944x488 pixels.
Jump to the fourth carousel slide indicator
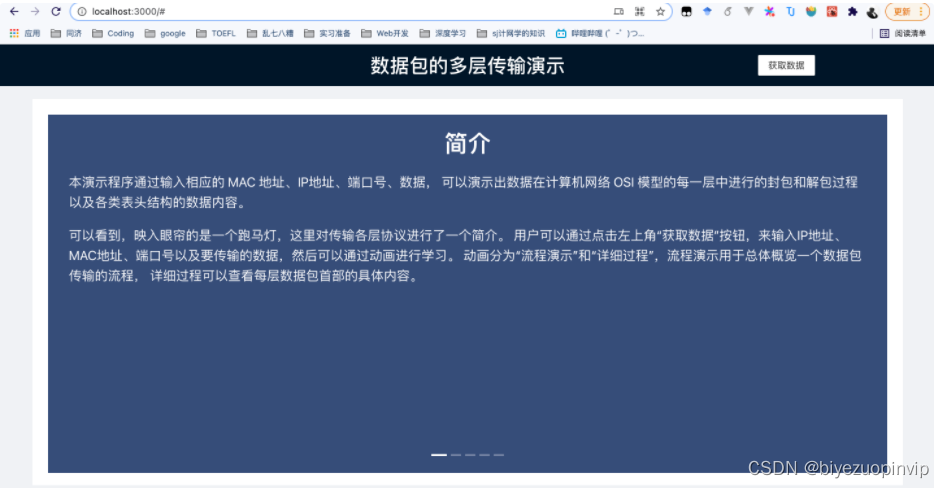pyautogui.click(x=485, y=455)
